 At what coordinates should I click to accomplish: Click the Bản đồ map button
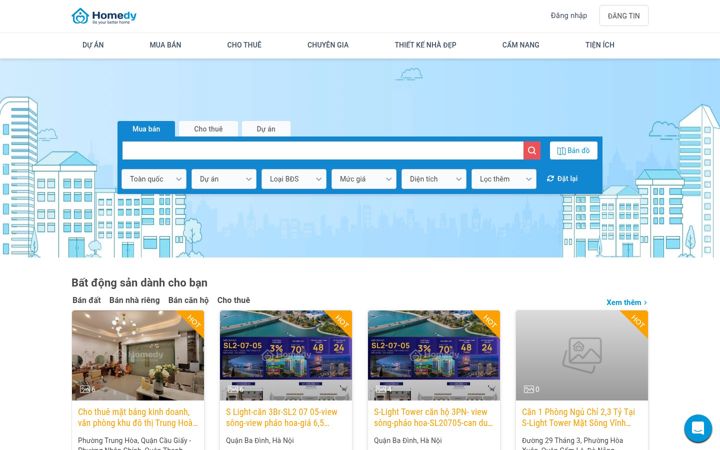(x=574, y=151)
